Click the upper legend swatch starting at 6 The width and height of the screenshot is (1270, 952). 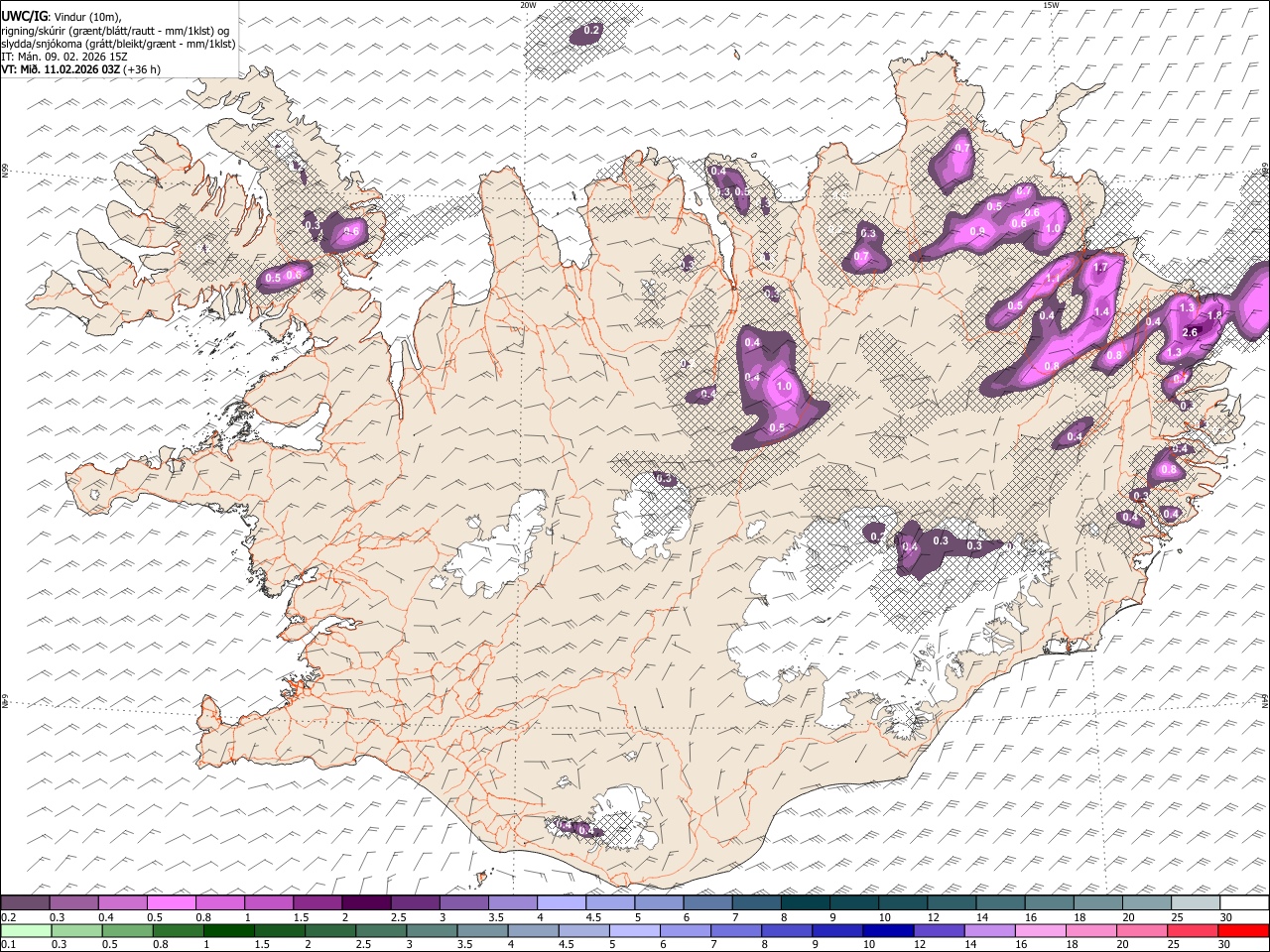pos(708,902)
